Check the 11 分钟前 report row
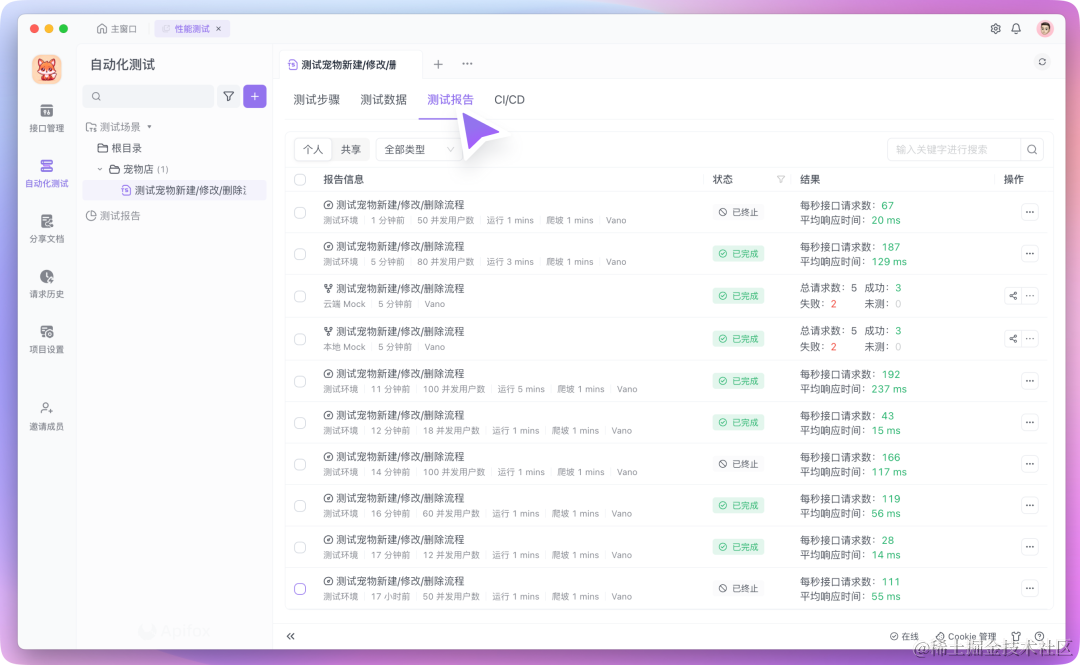This screenshot has height=665, width=1080. [x=300, y=381]
